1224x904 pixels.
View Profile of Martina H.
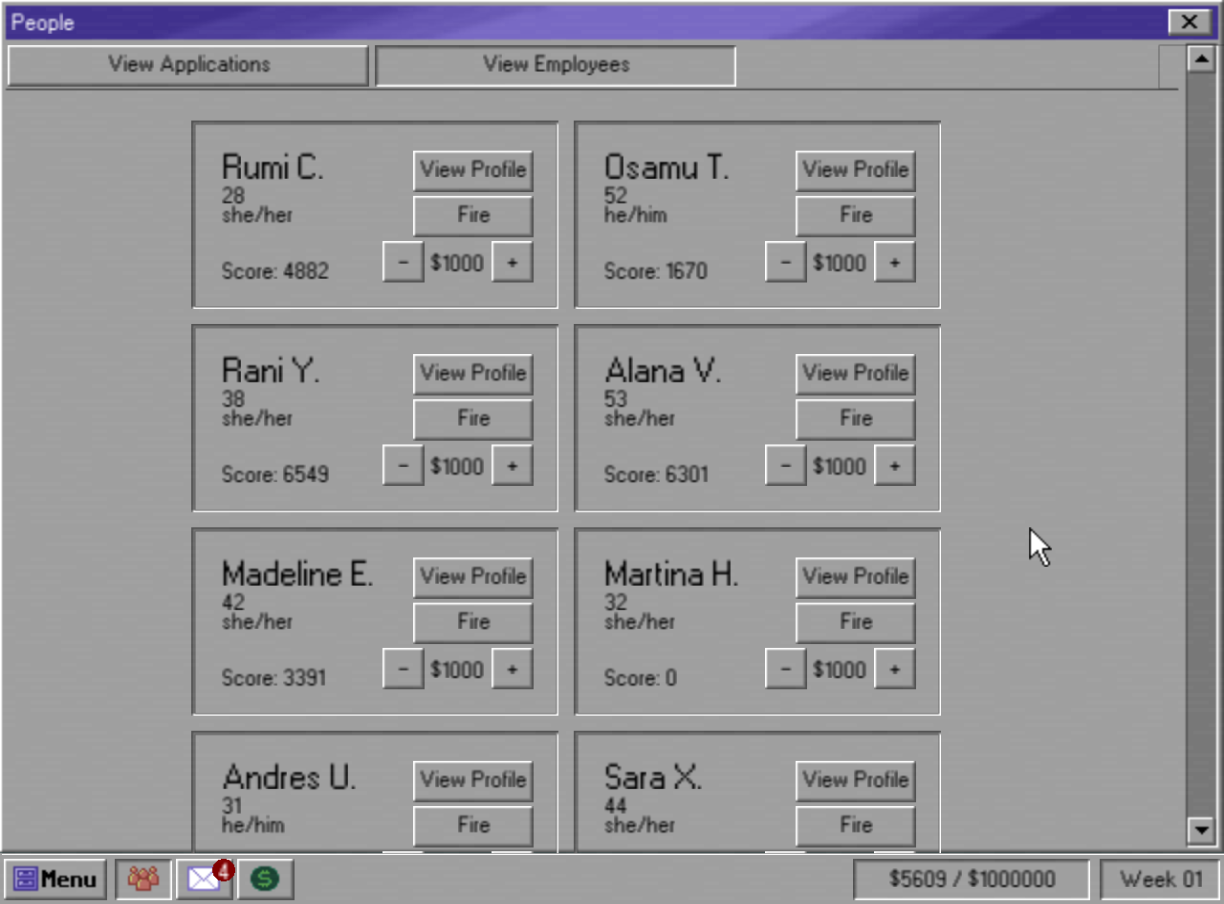point(856,577)
